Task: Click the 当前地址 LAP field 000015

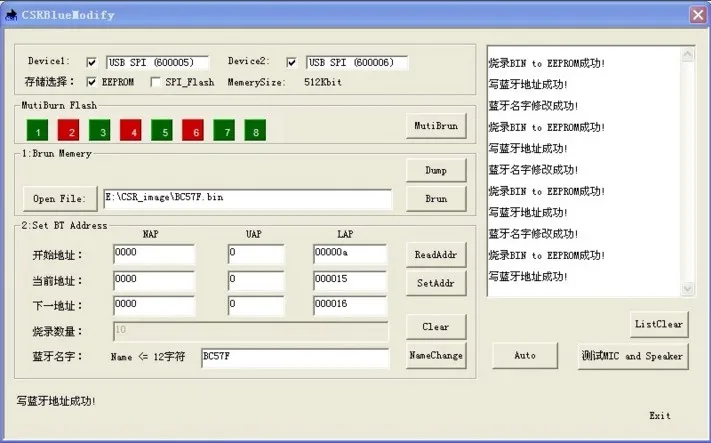Action: click(350, 281)
